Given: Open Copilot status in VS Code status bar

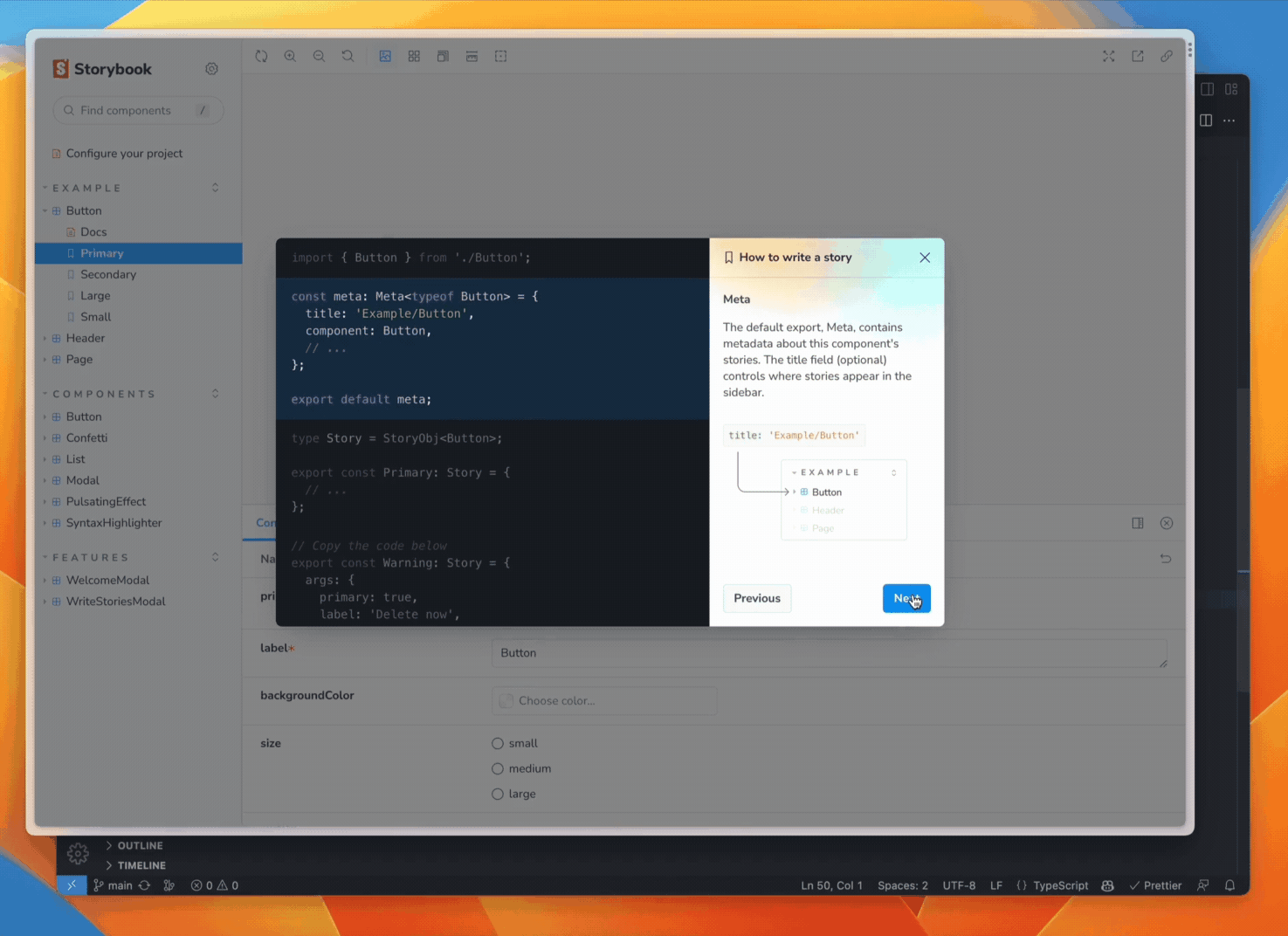Looking at the screenshot, I should (x=1107, y=885).
